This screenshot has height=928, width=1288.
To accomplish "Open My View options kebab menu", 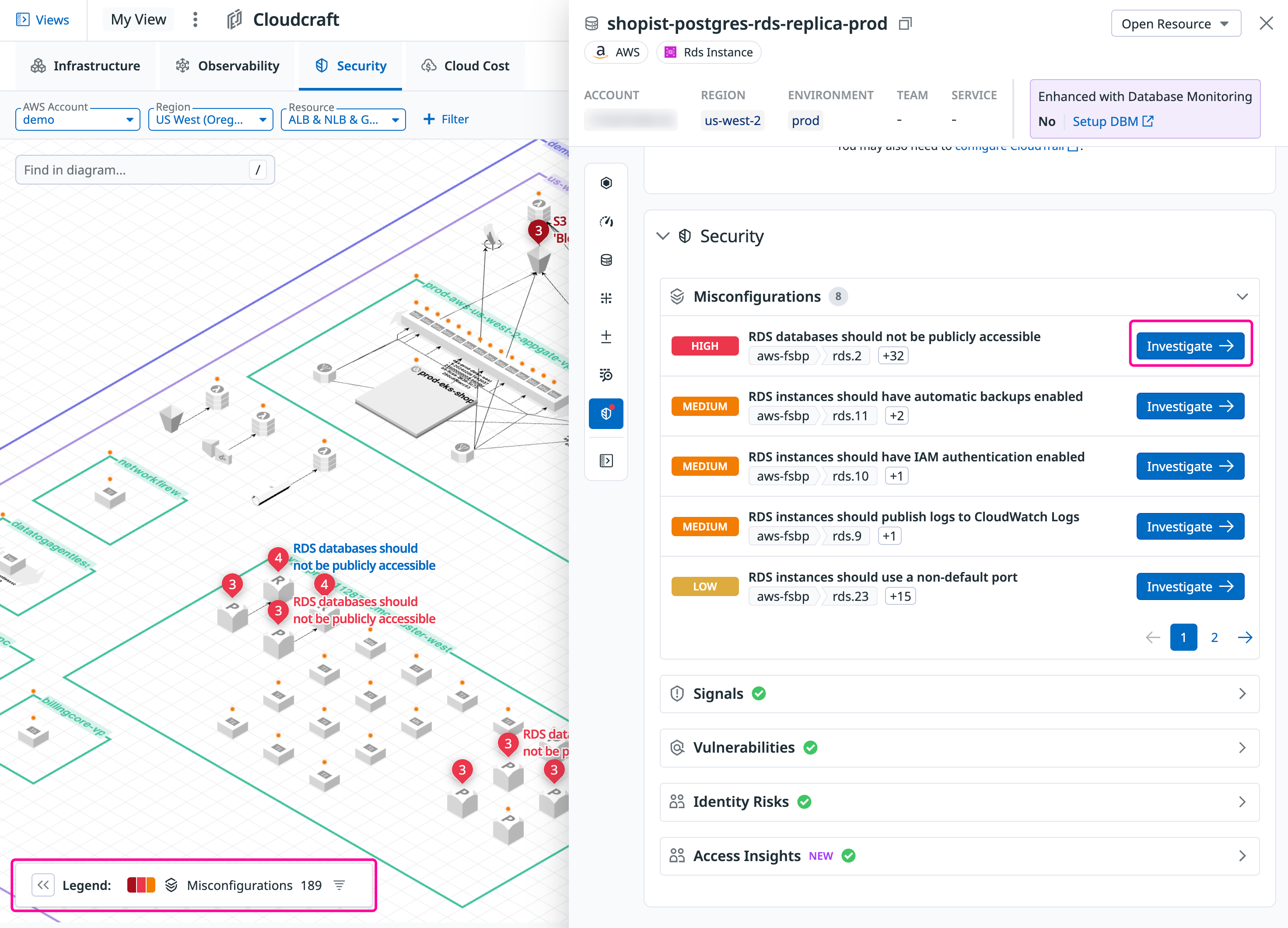I will click(195, 20).
